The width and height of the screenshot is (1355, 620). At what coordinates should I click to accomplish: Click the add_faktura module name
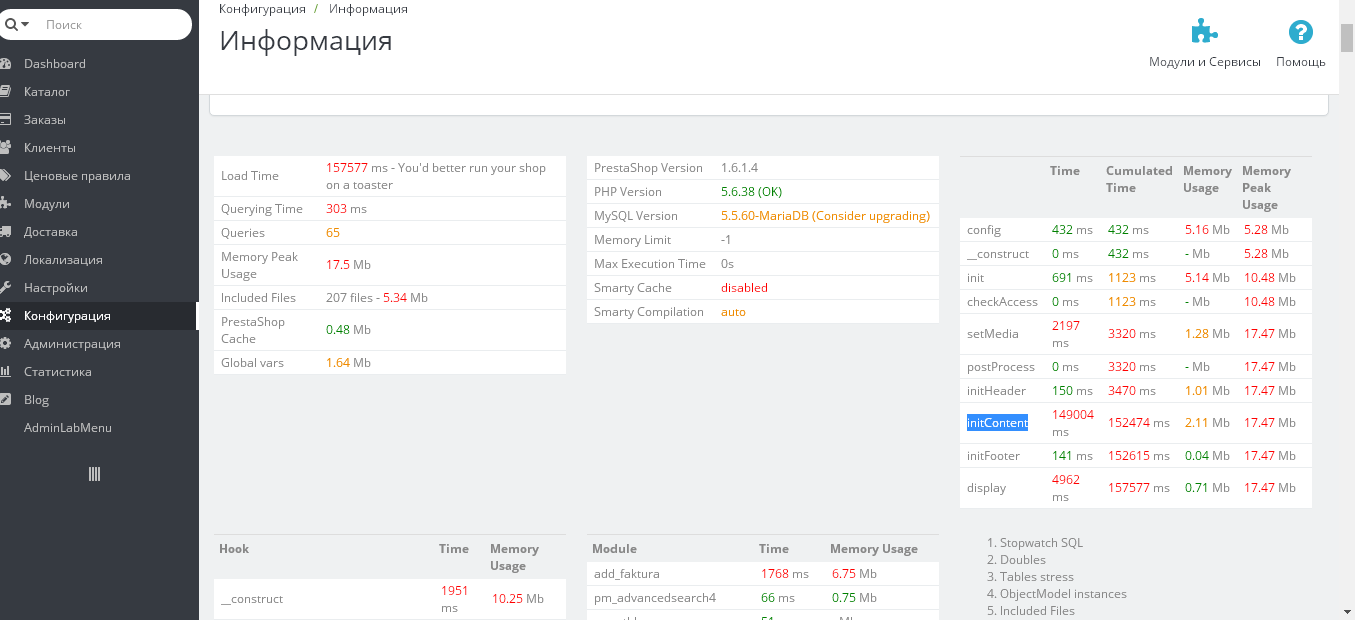click(627, 574)
